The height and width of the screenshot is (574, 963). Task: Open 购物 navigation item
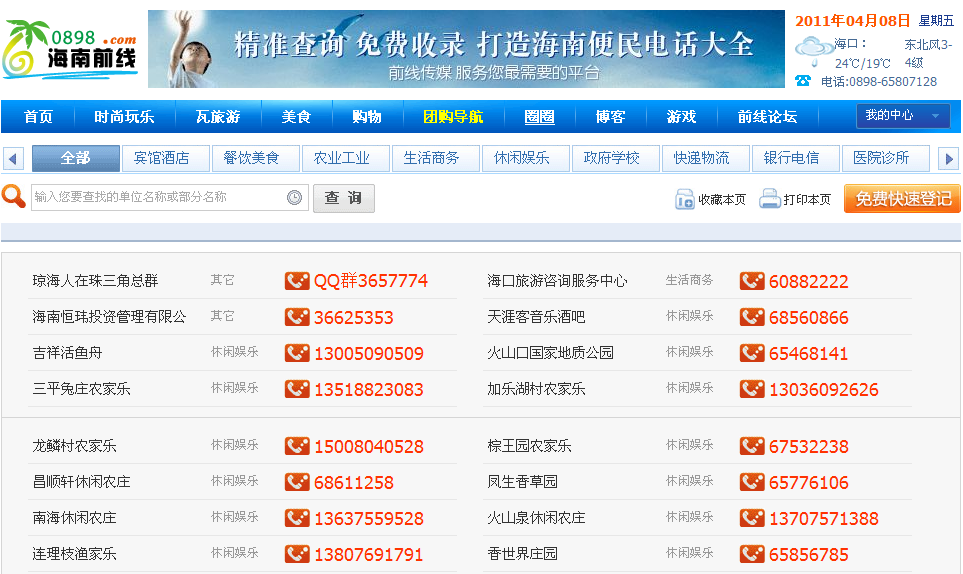367,117
